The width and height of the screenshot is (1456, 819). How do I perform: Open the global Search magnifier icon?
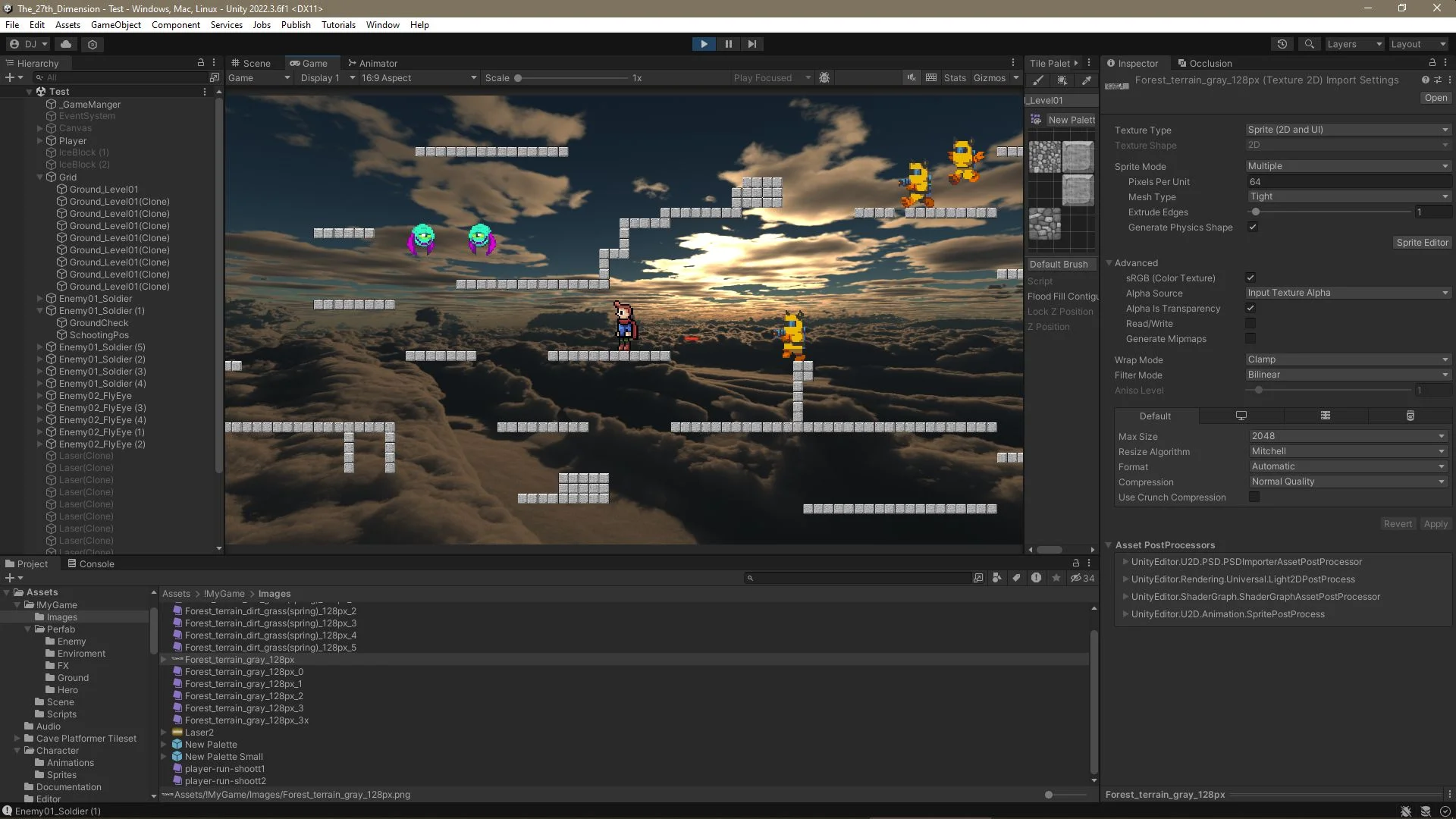[1309, 44]
